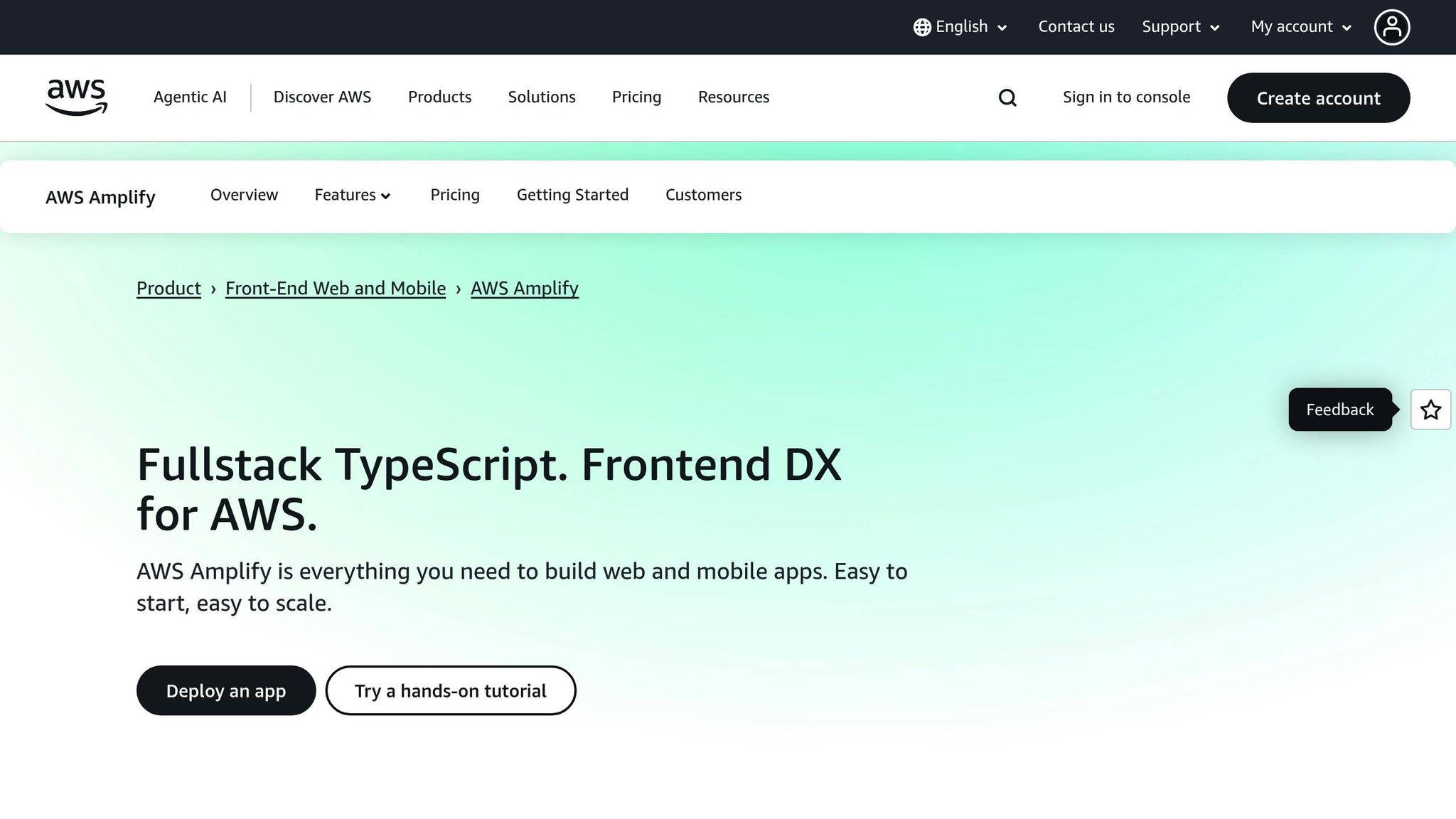Click the user profile avatar icon

point(1391,27)
